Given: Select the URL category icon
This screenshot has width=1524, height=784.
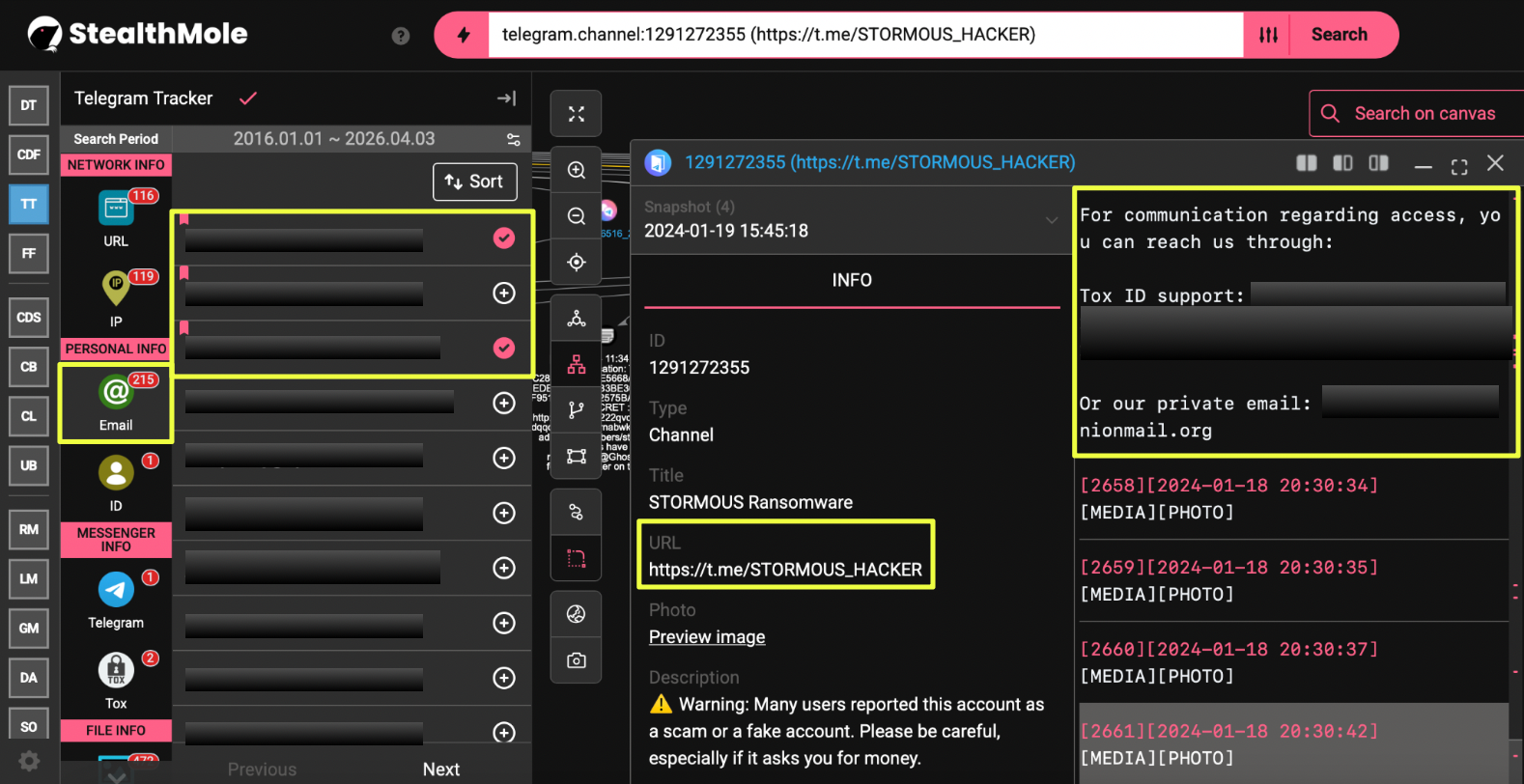Looking at the screenshot, I should click(116, 209).
